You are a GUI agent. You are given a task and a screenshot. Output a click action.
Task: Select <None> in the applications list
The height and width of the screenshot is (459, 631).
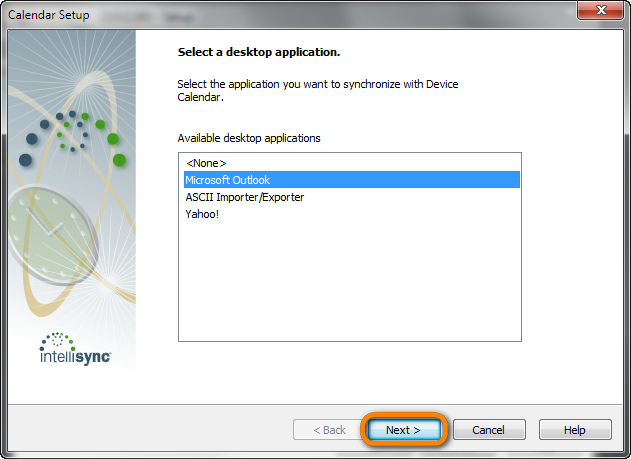351,163
